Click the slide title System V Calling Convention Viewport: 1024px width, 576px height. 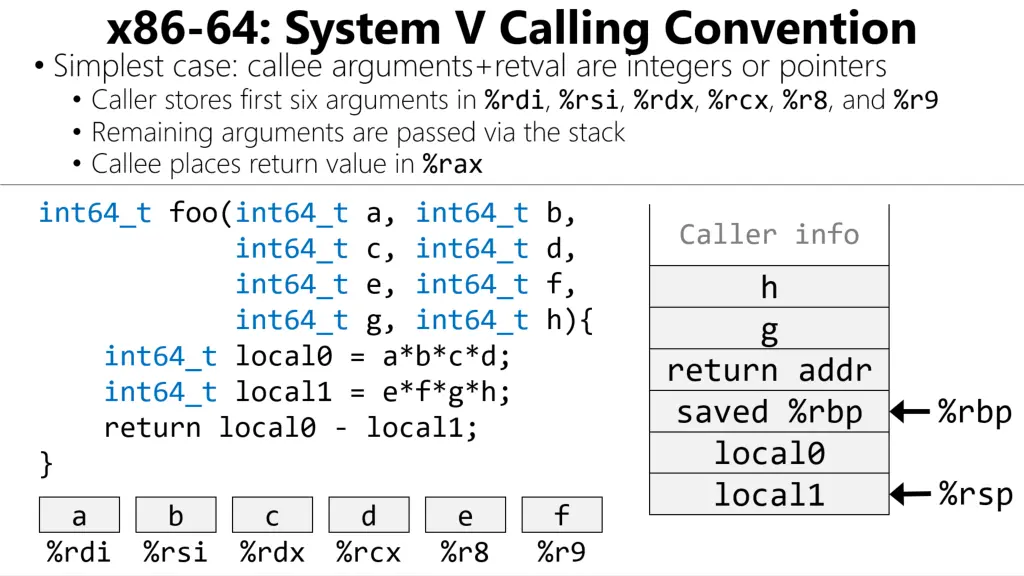(x=511, y=28)
